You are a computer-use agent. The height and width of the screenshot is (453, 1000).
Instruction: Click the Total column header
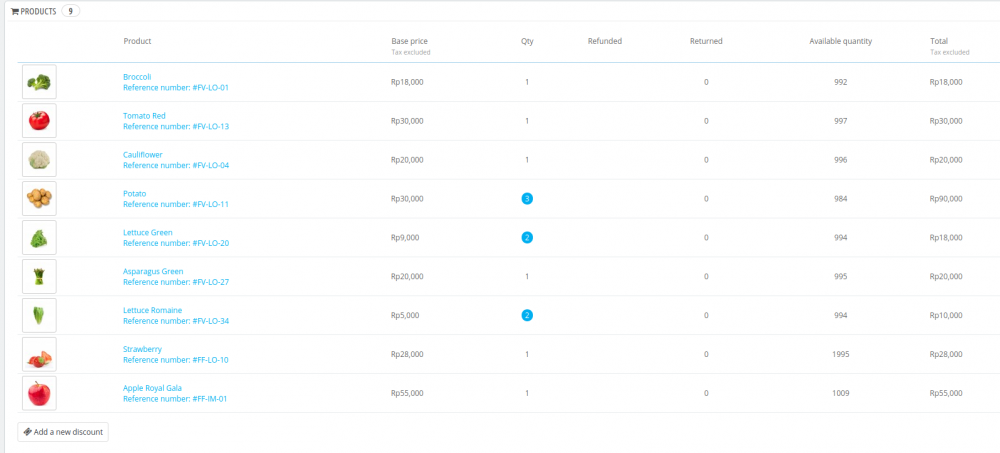pyautogui.click(x=939, y=41)
